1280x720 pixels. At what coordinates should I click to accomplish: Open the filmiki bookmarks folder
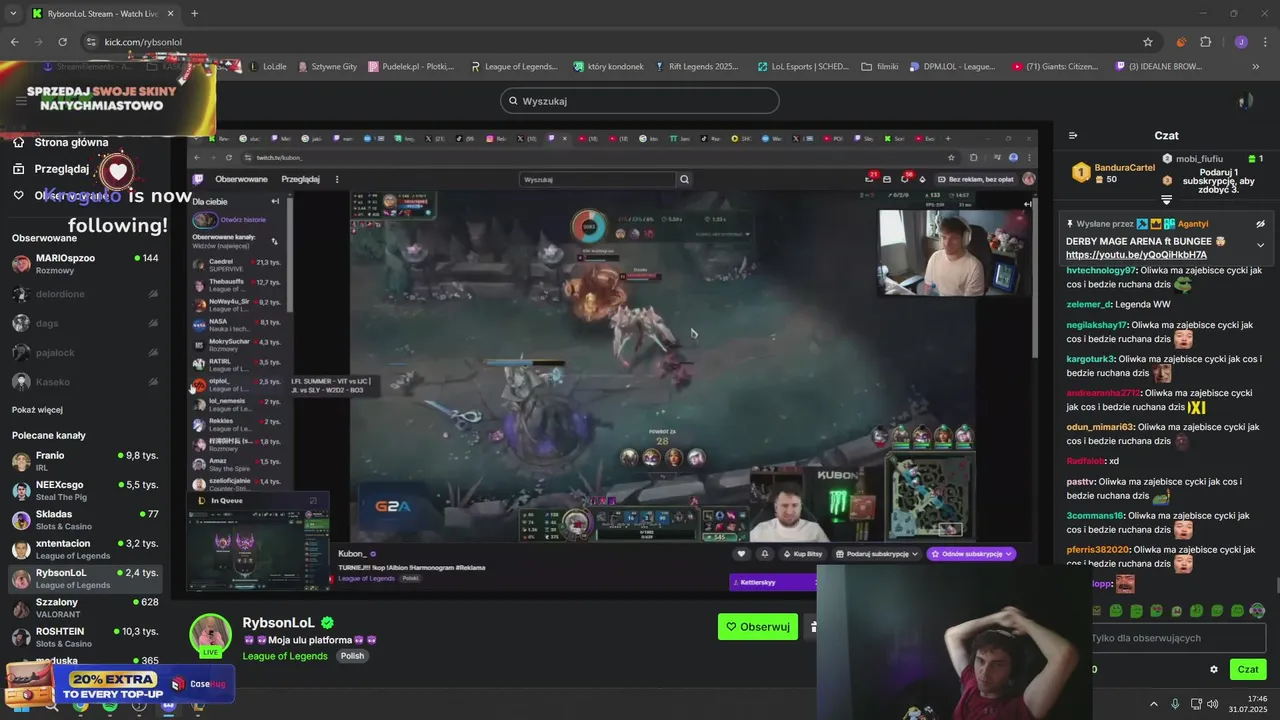pos(880,67)
